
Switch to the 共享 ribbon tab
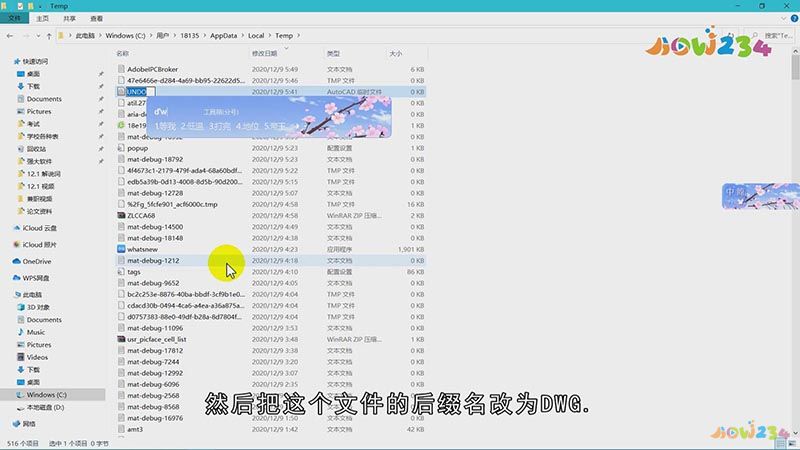coord(69,18)
